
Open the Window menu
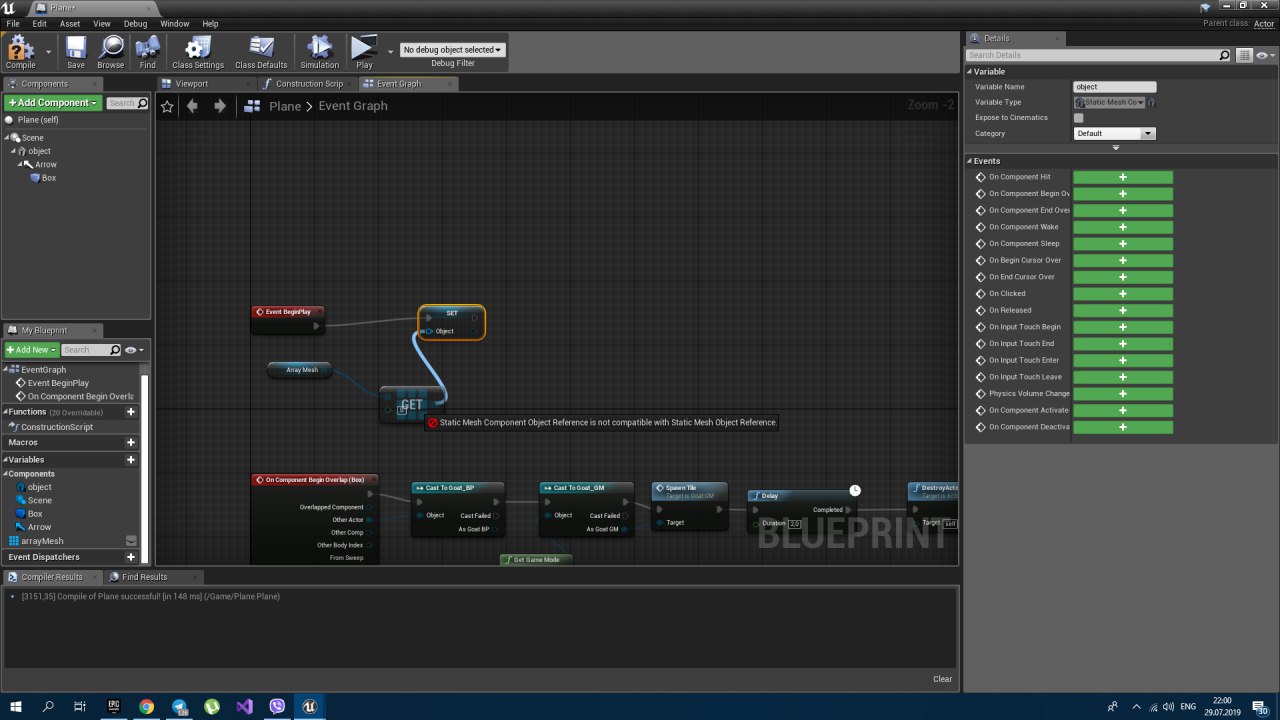tap(175, 23)
